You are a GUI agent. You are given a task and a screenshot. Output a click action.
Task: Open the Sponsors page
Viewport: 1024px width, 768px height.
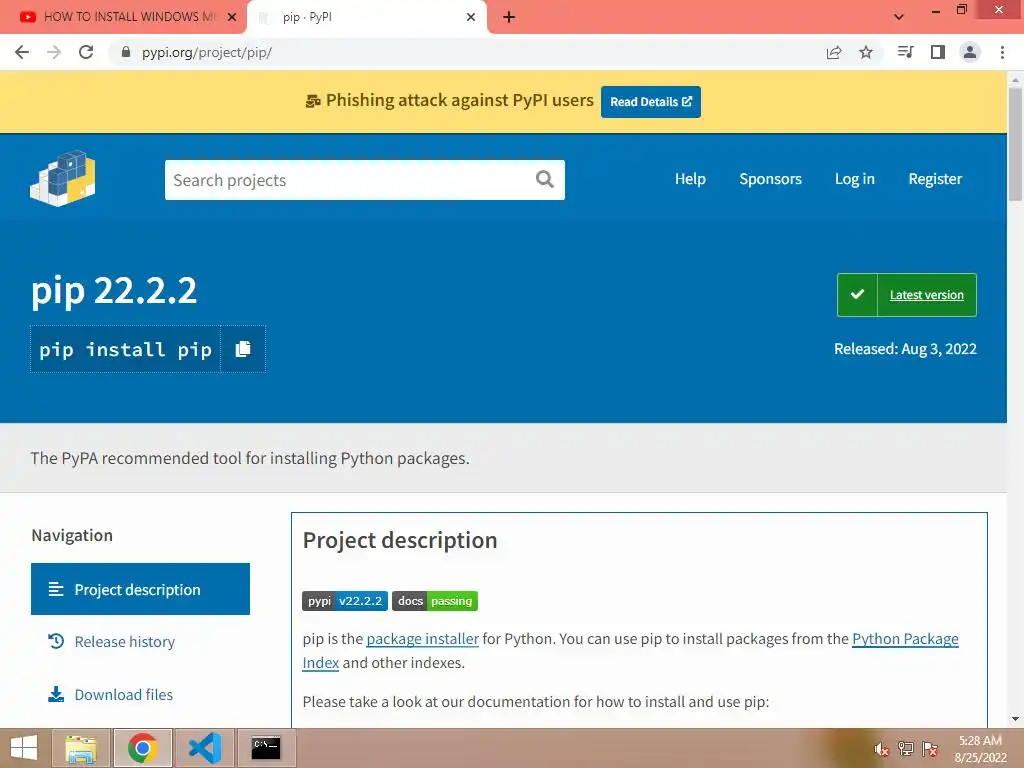pyautogui.click(x=771, y=179)
